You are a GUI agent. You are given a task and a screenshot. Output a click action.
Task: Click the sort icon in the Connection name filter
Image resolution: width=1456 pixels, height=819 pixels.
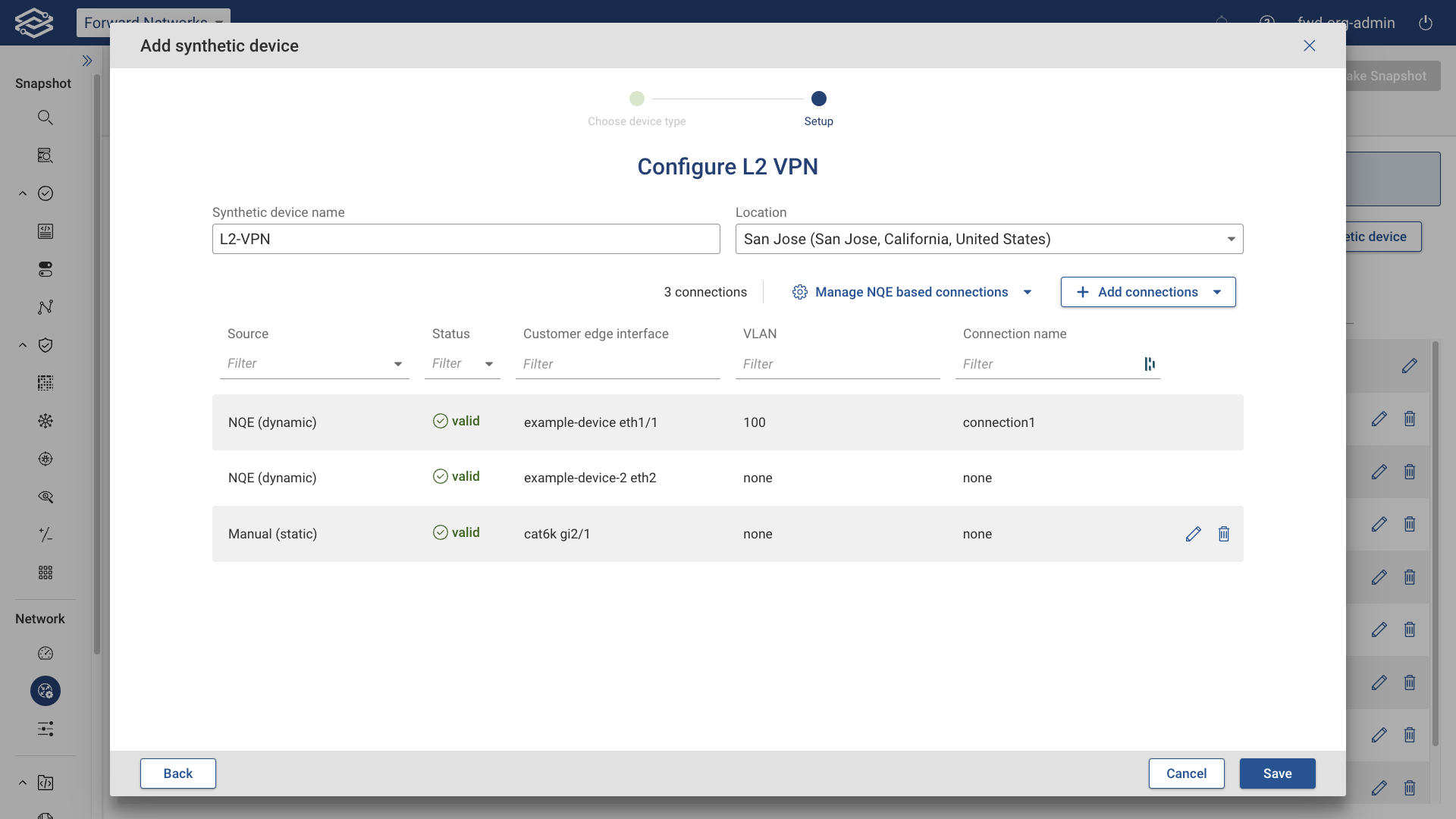click(x=1150, y=364)
